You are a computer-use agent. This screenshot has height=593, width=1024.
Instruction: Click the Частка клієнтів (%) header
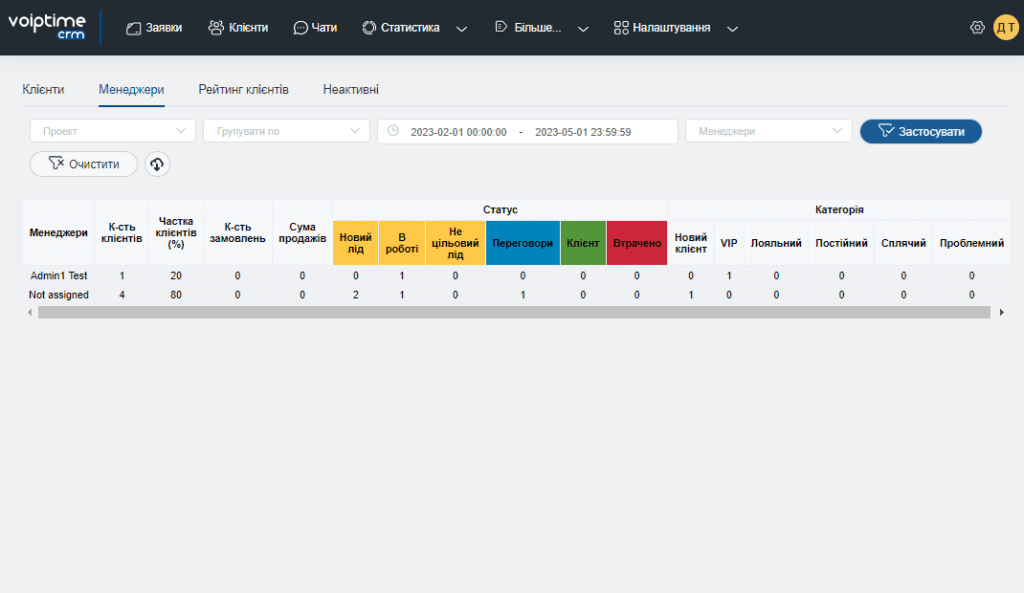(176, 232)
